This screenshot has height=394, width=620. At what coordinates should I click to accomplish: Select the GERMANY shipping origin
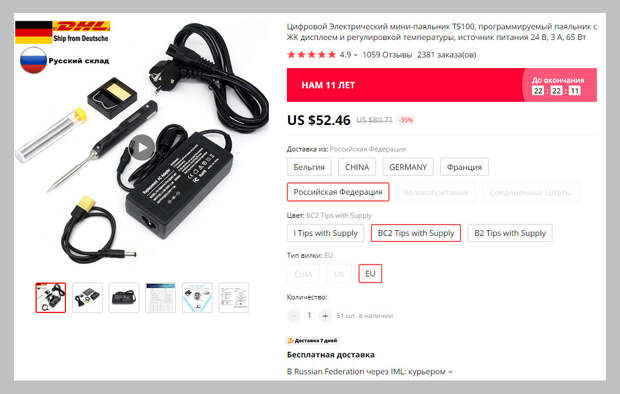pos(408,167)
